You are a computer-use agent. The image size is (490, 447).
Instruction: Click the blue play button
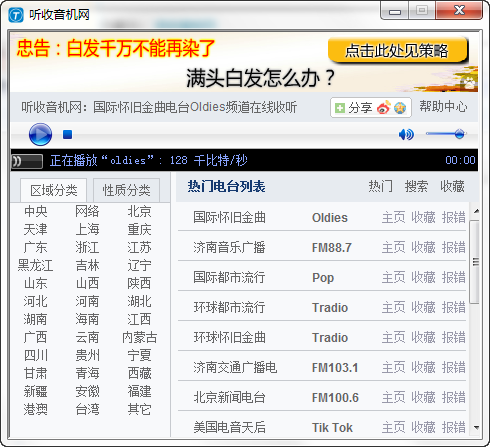pyautogui.click(x=40, y=134)
